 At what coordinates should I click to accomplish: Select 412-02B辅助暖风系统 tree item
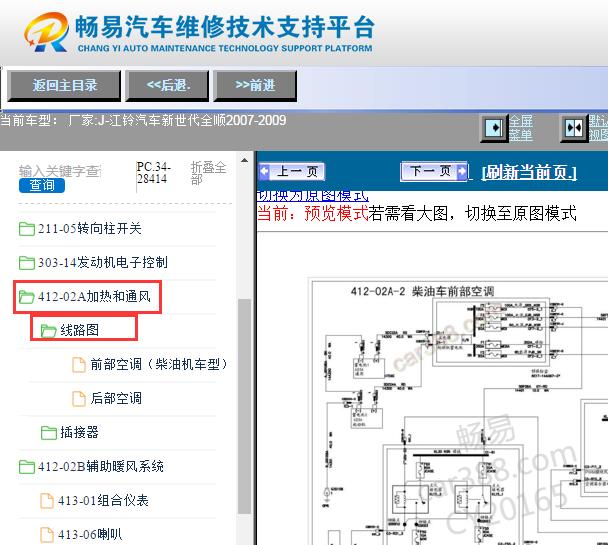[101, 466]
